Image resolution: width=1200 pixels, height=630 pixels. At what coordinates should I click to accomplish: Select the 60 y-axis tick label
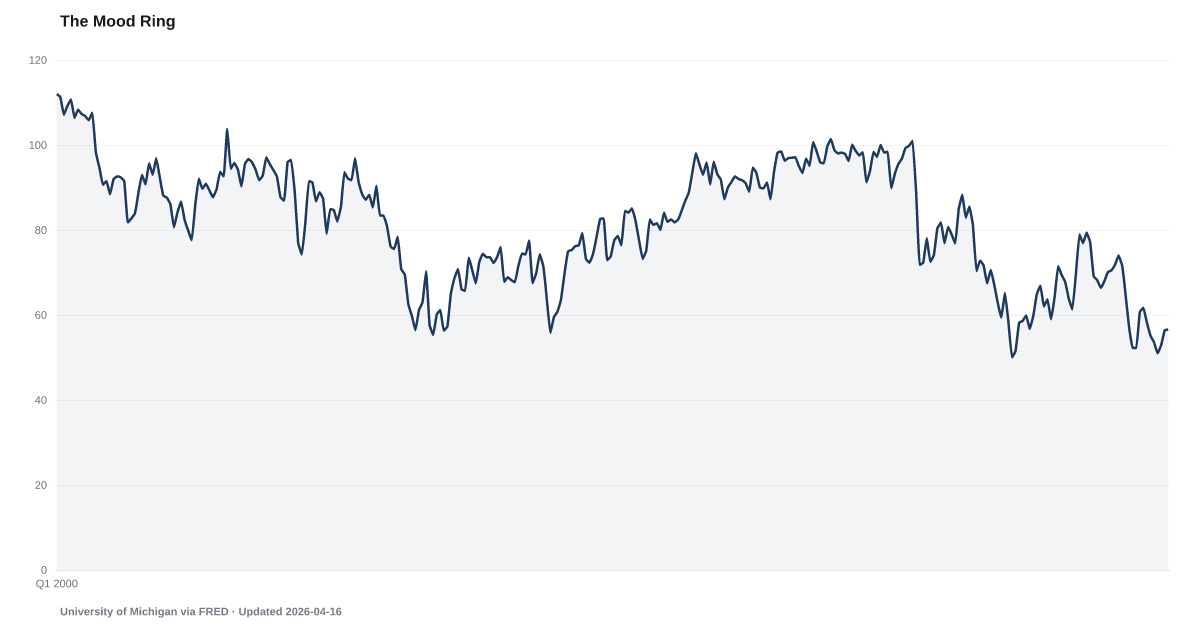pyautogui.click(x=40, y=316)
